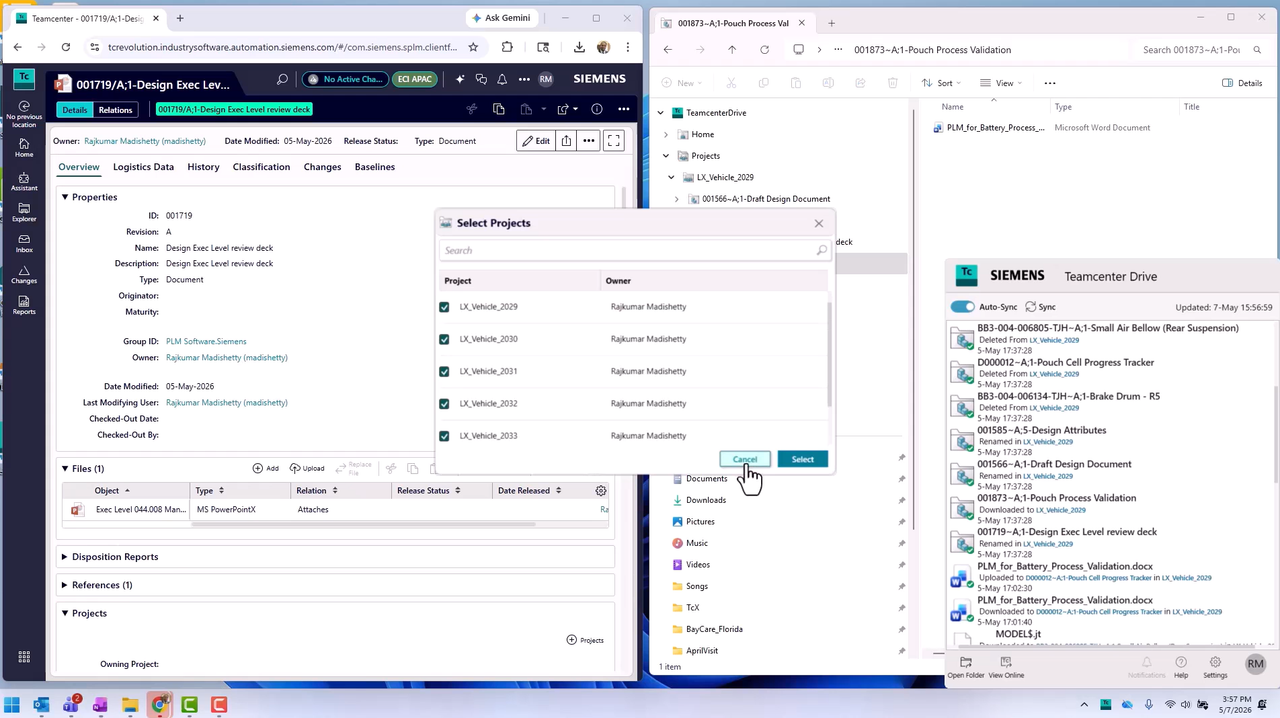The height and width of the screenshot is (718, 1280).
Task: Click the search magnifier in Teamcenter header
Action: click(x=283, y=79)
